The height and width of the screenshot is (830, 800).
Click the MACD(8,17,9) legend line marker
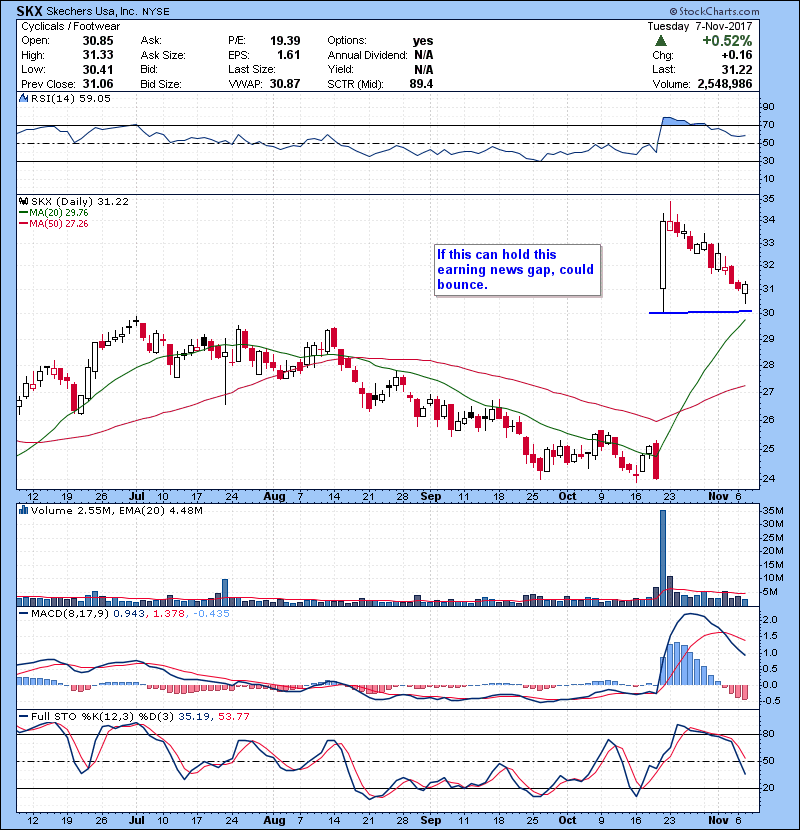[23, 614]
